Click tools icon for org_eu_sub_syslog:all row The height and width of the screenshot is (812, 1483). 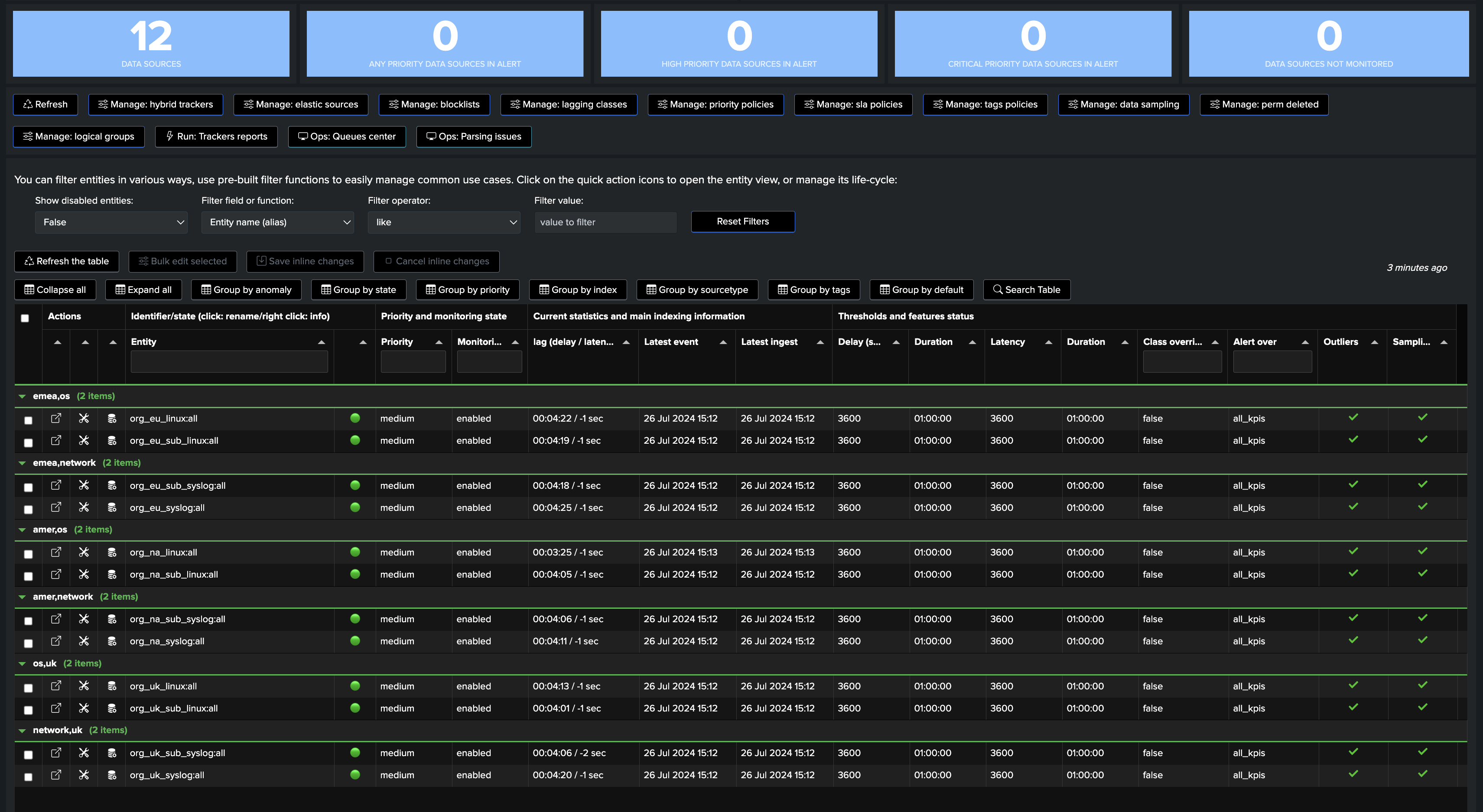click(84, 485)
